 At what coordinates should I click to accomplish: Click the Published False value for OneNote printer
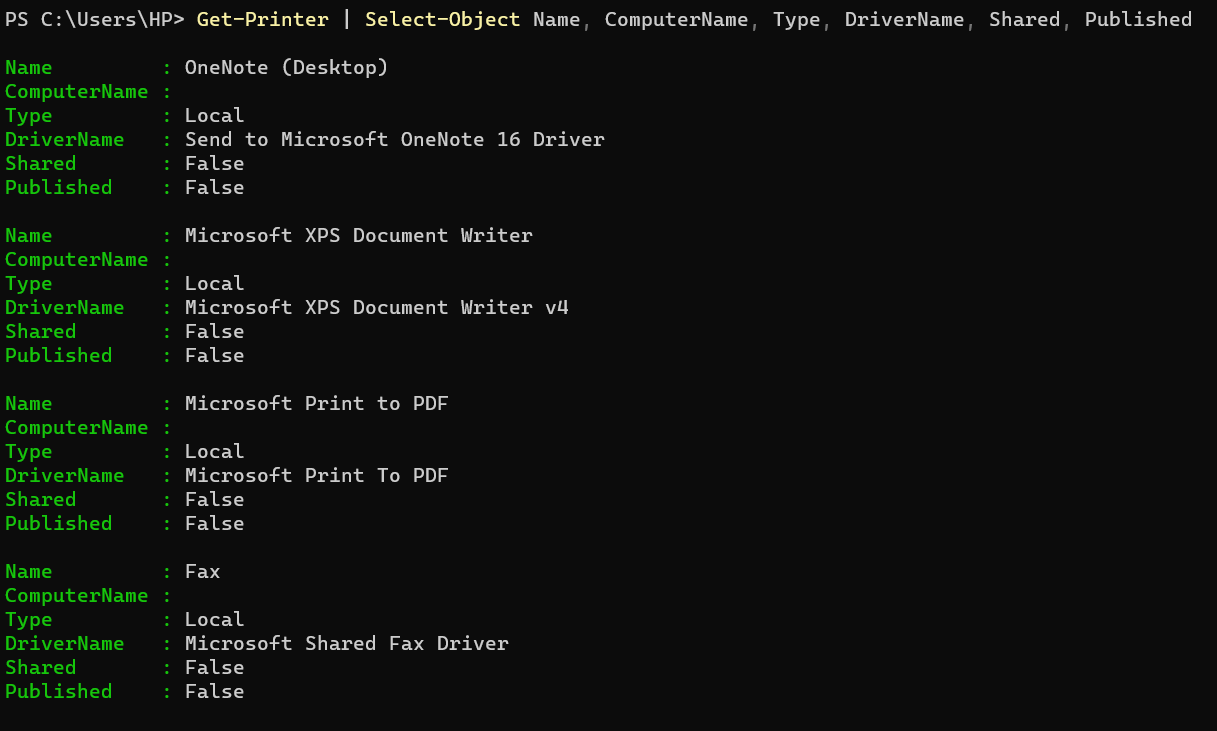coord(215,188)
